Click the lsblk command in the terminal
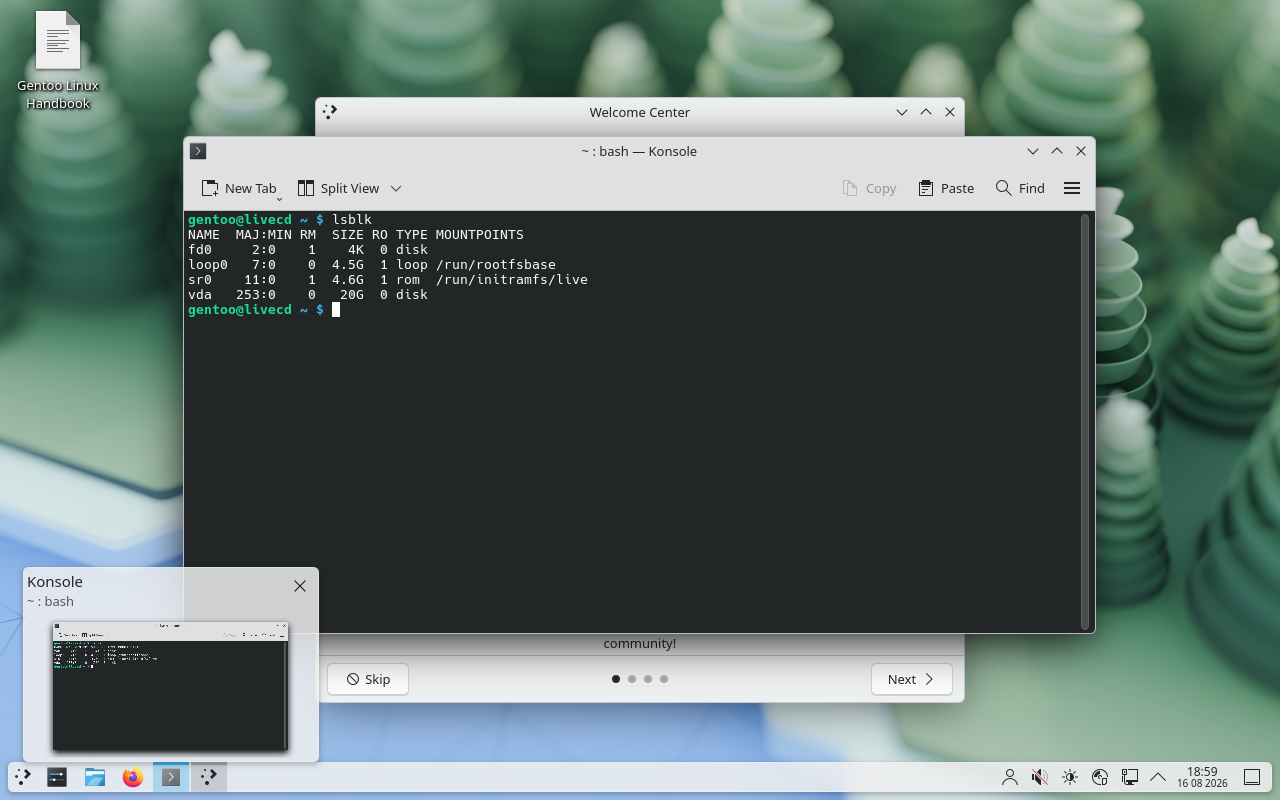 (x=352, y=219)
